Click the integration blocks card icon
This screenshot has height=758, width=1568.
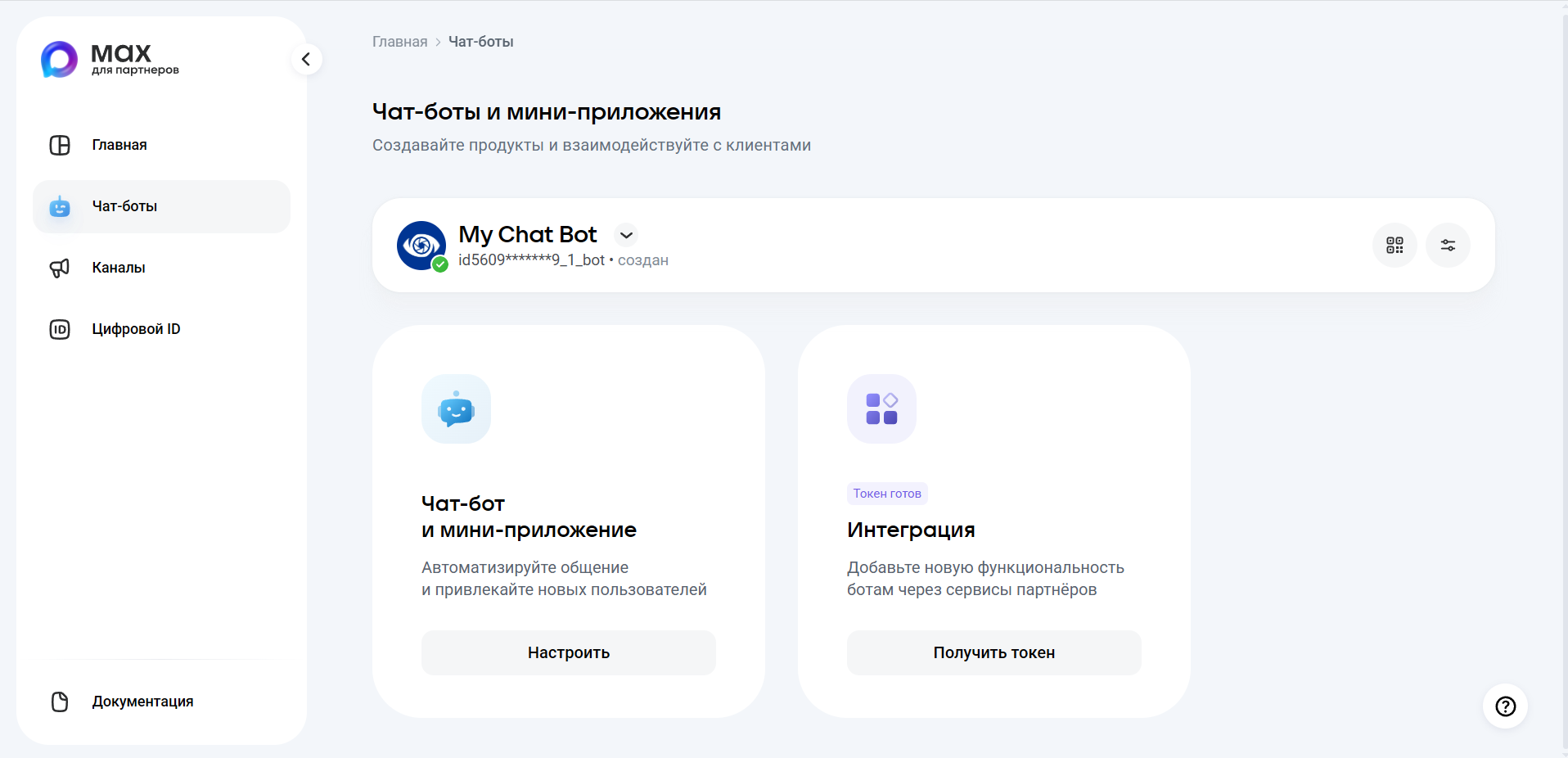point(881,408)
